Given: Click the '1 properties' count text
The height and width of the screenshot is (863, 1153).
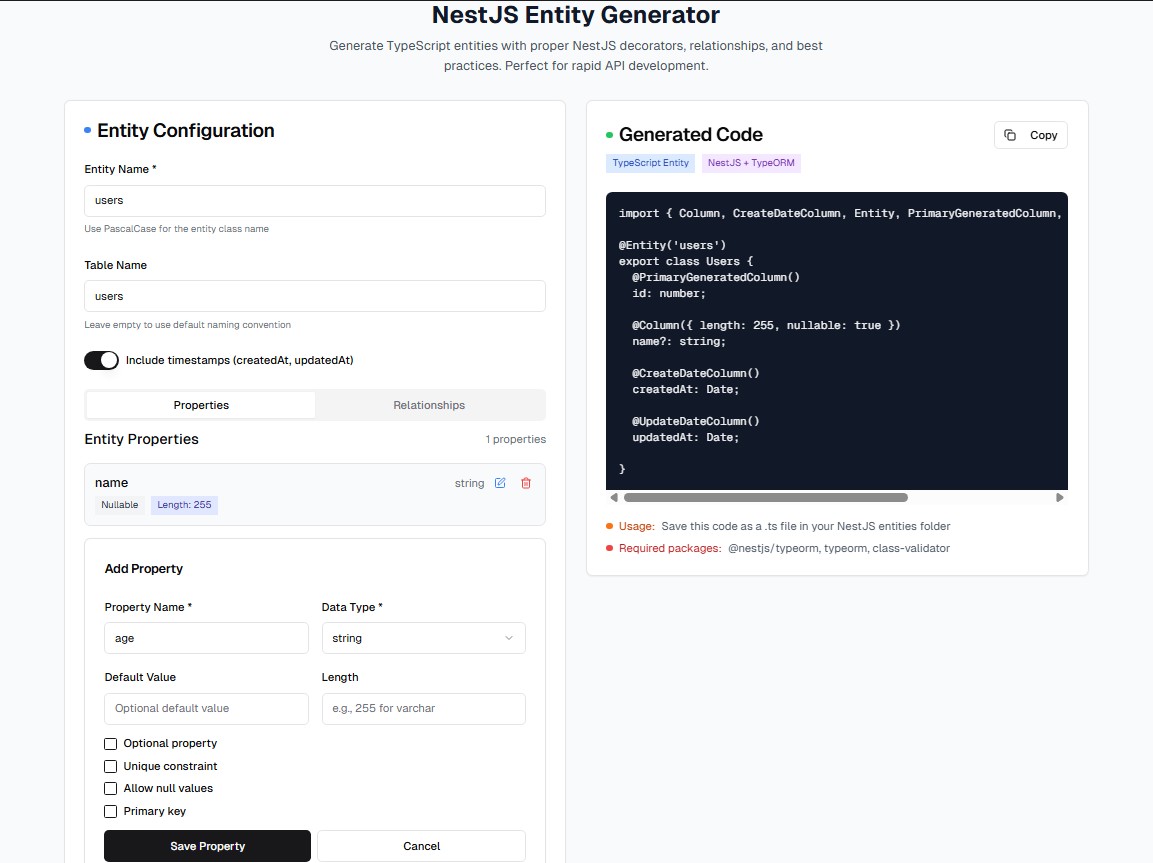Looking at the screenshot, I should coord(515,440).
